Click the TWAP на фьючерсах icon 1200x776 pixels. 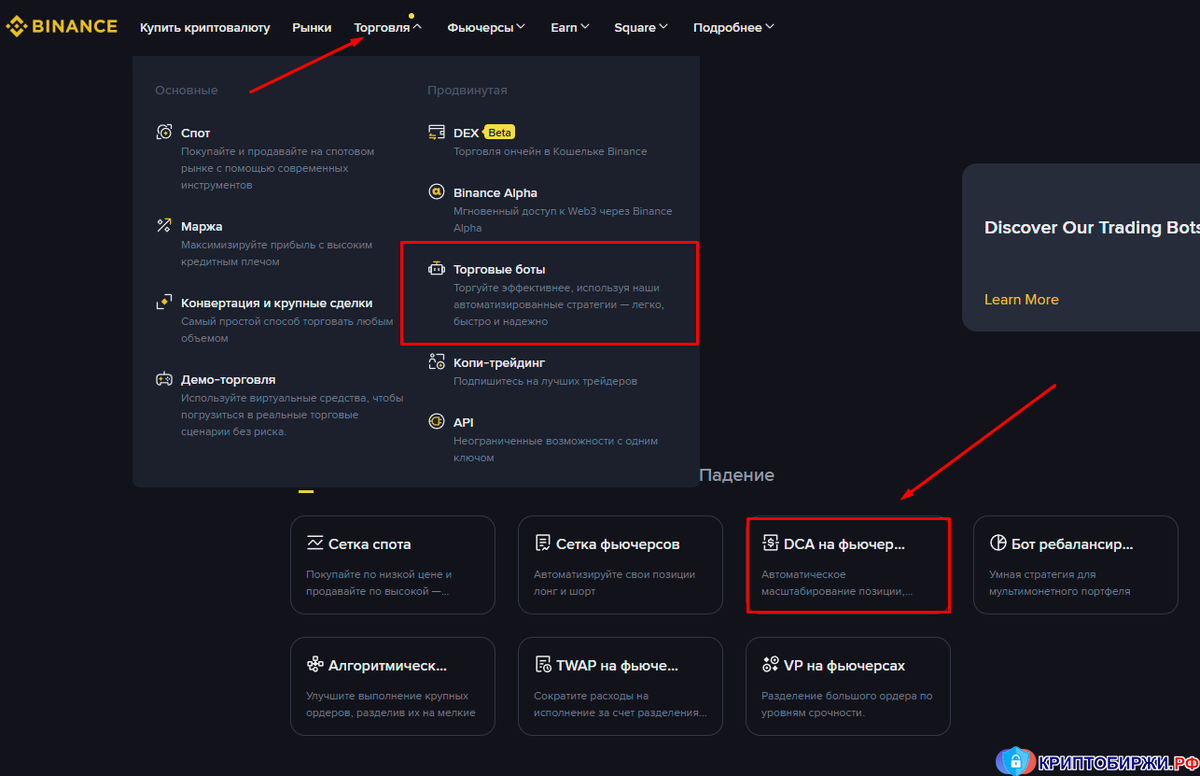click(543, 664)
